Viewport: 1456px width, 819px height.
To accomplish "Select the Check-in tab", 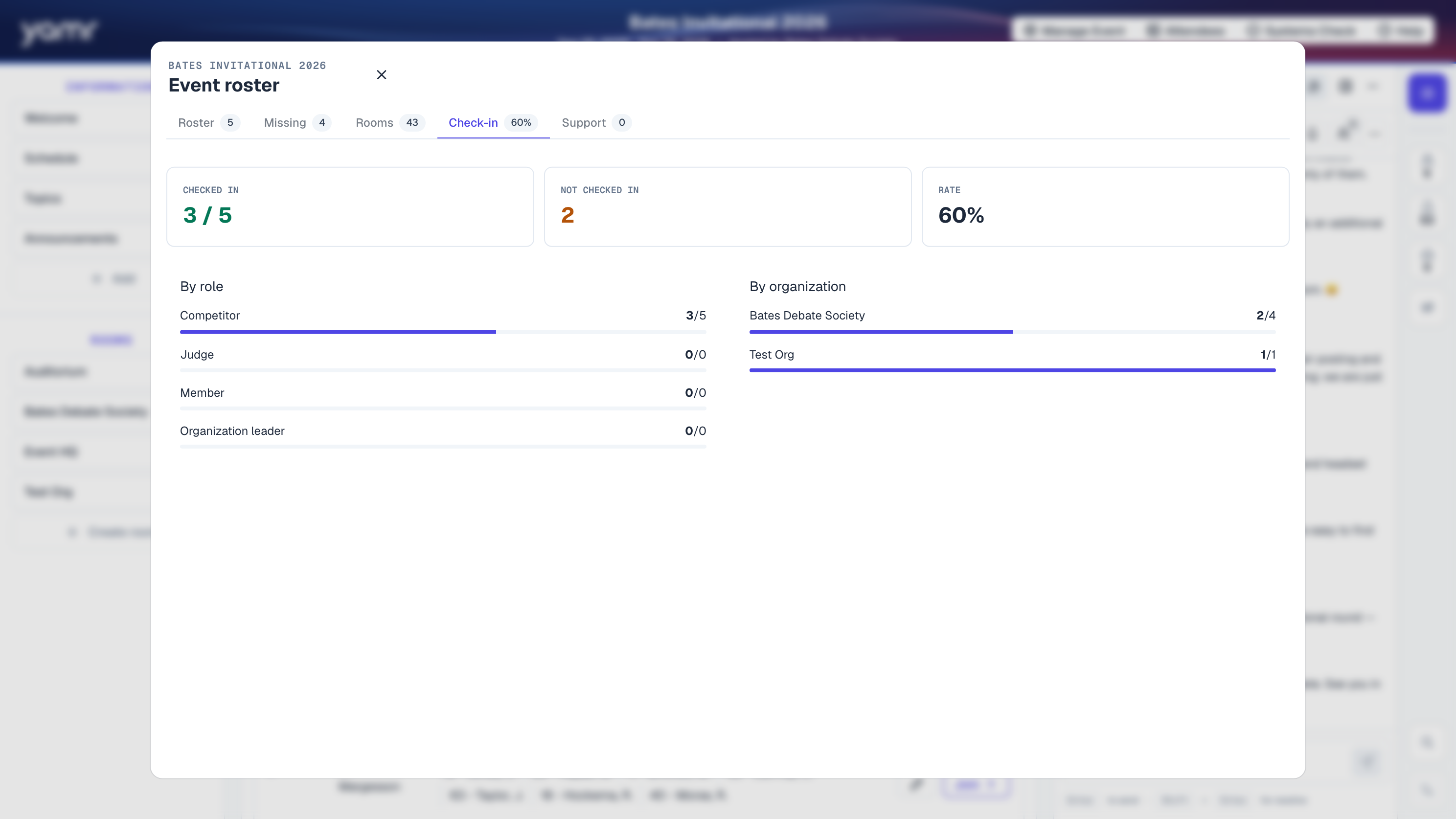I will tap(493, 123).
